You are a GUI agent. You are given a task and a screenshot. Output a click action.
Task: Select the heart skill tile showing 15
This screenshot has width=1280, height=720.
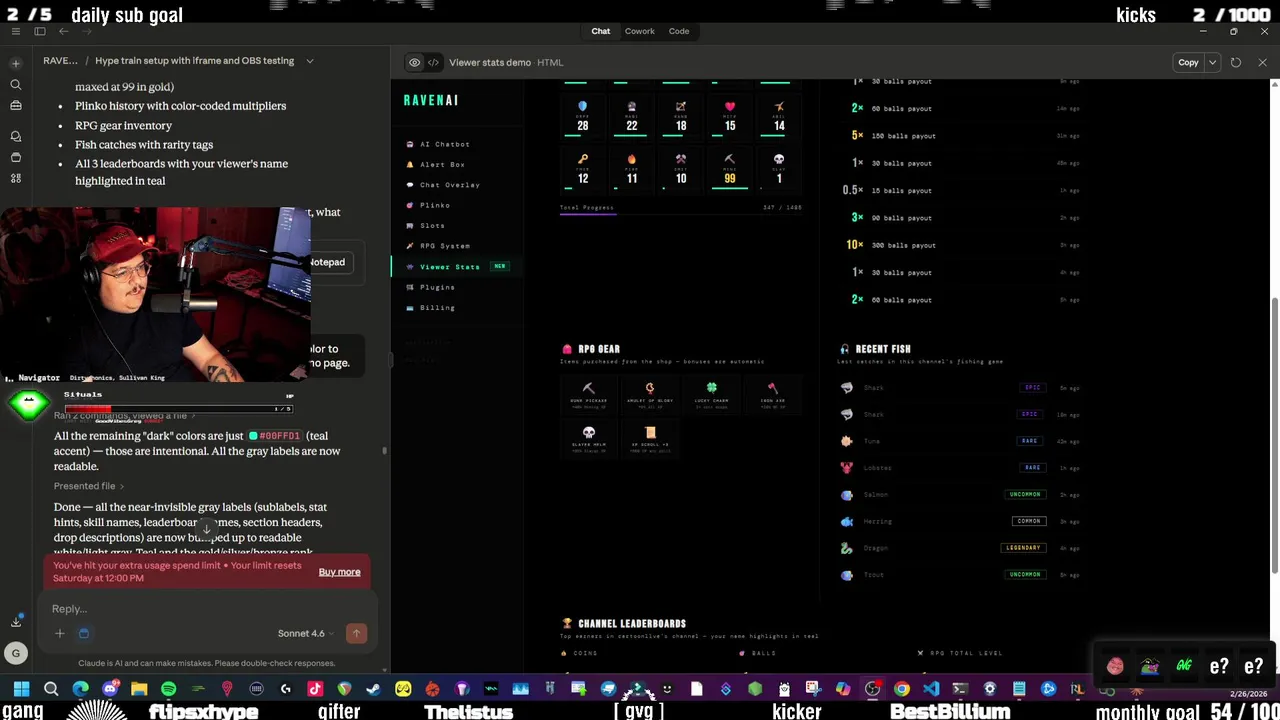730,116
